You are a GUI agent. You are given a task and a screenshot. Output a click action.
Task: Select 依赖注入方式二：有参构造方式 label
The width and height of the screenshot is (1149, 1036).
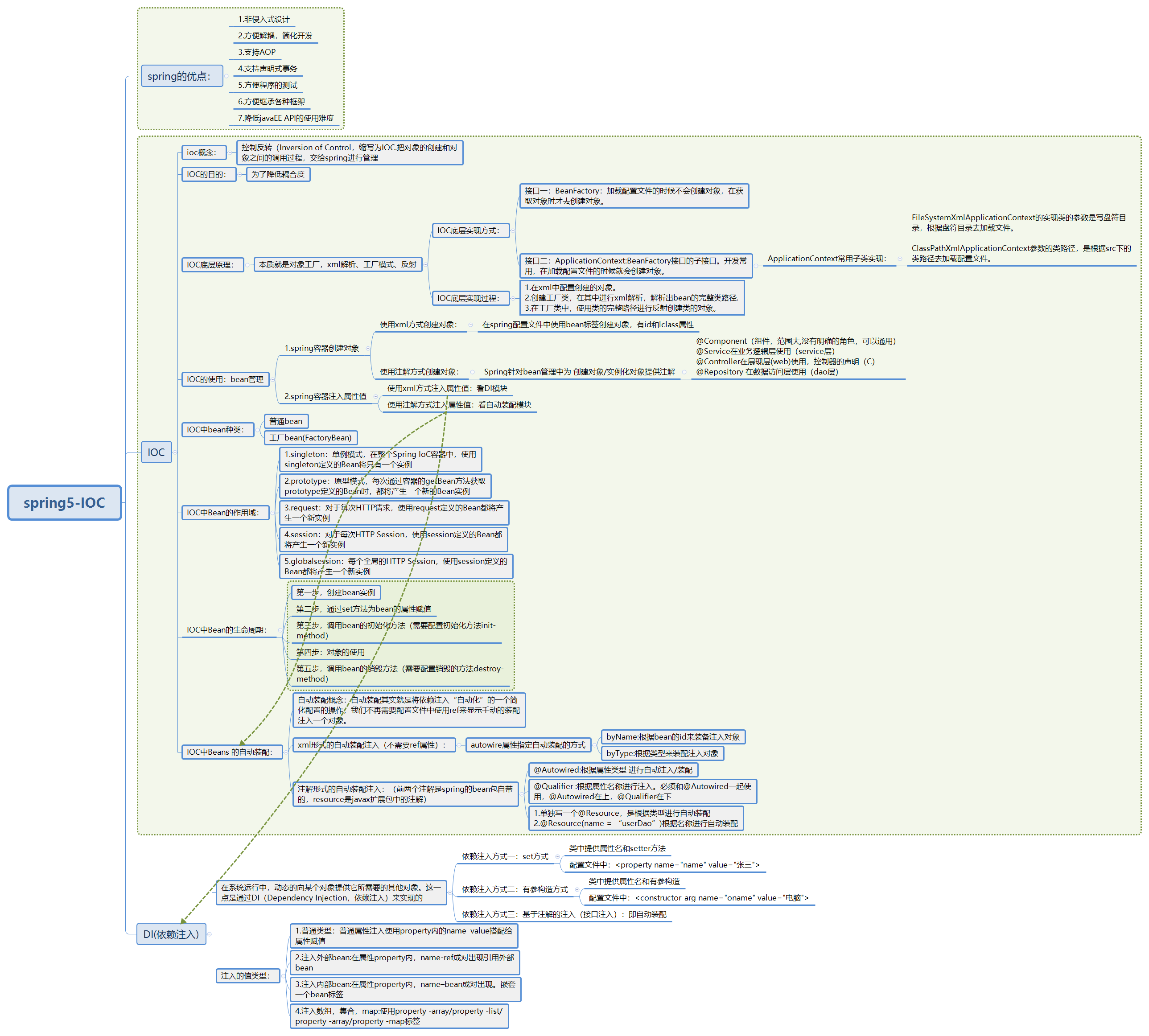click(515, 890)
